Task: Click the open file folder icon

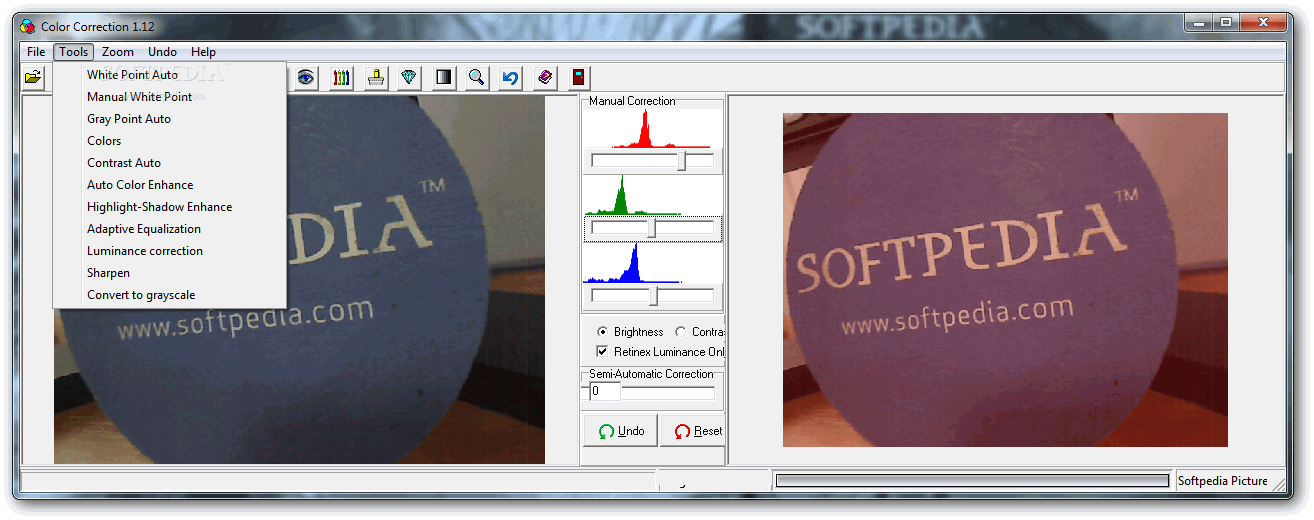Action: pyautogui.click(x=33, y=77)
